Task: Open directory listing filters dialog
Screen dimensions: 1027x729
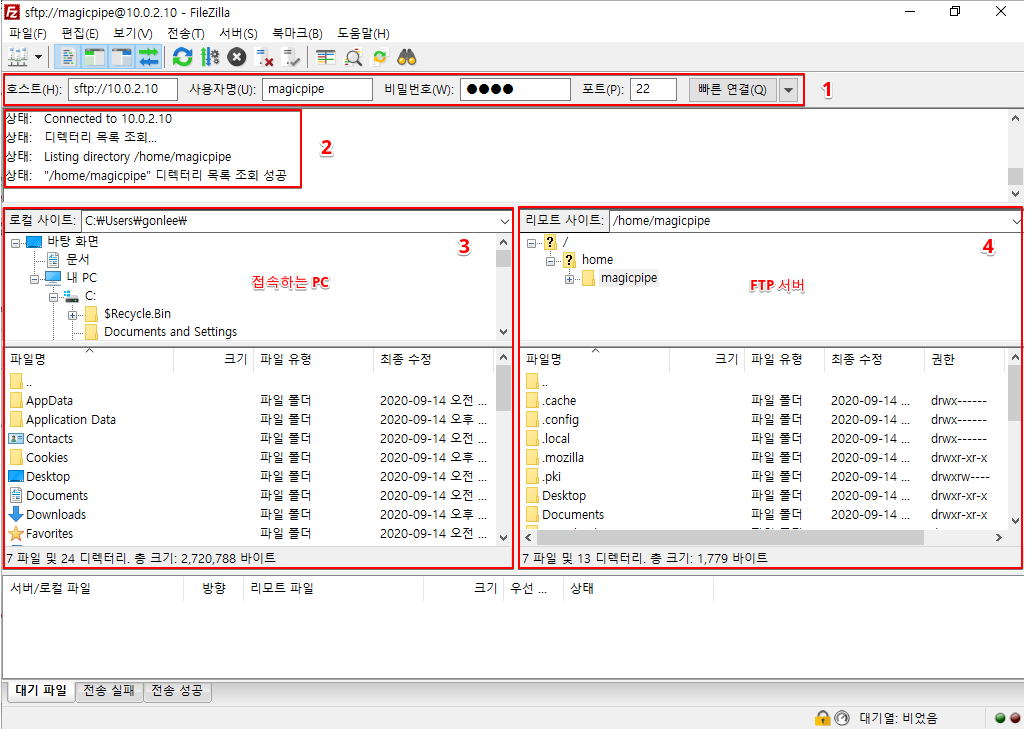Action: (326, 58)
